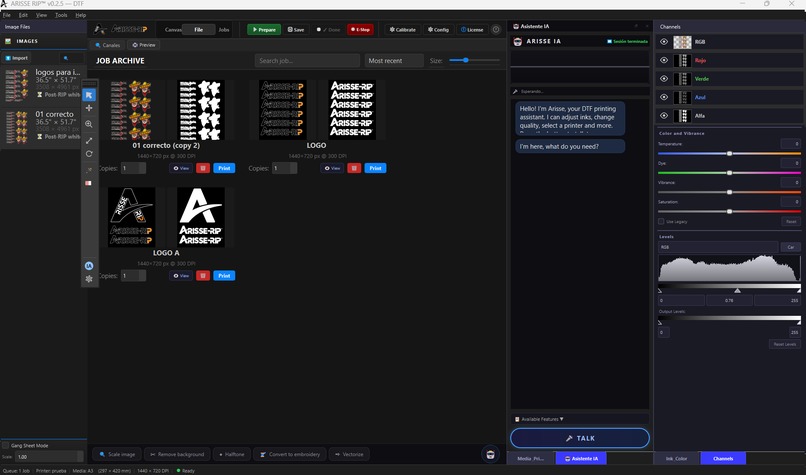The image size is (806, 475).
Task: Close the Asistente IA panel
Action: [x=647, y=26]
